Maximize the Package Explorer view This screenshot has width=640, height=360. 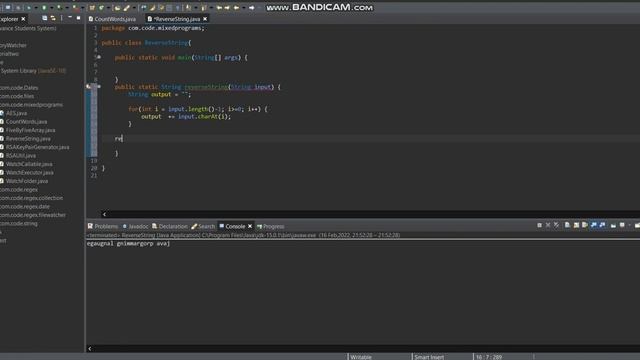click(x=78, y=18)
